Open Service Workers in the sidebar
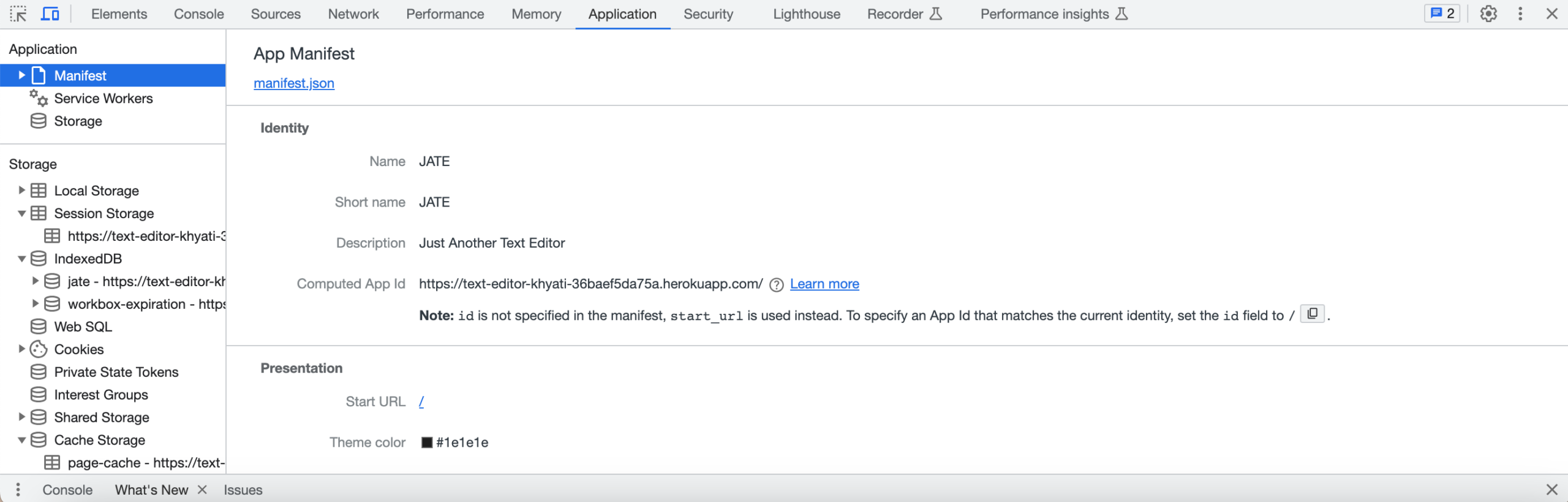Image resolution: width=1568 pixels, height=502 pixels. 103,99
